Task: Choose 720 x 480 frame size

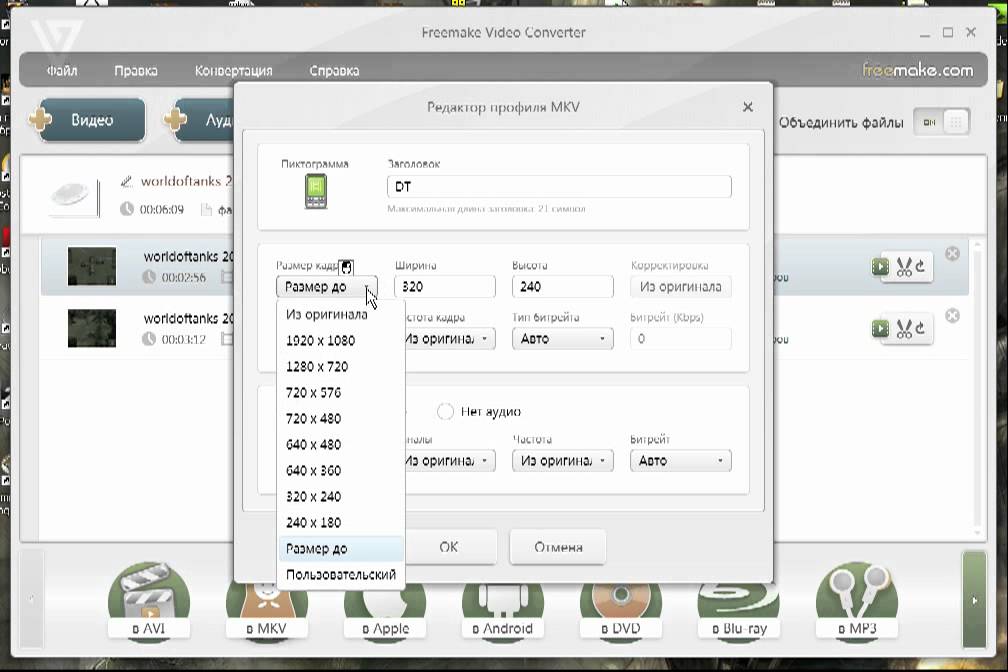Action: pyautogui.click(x=341, y=419)
